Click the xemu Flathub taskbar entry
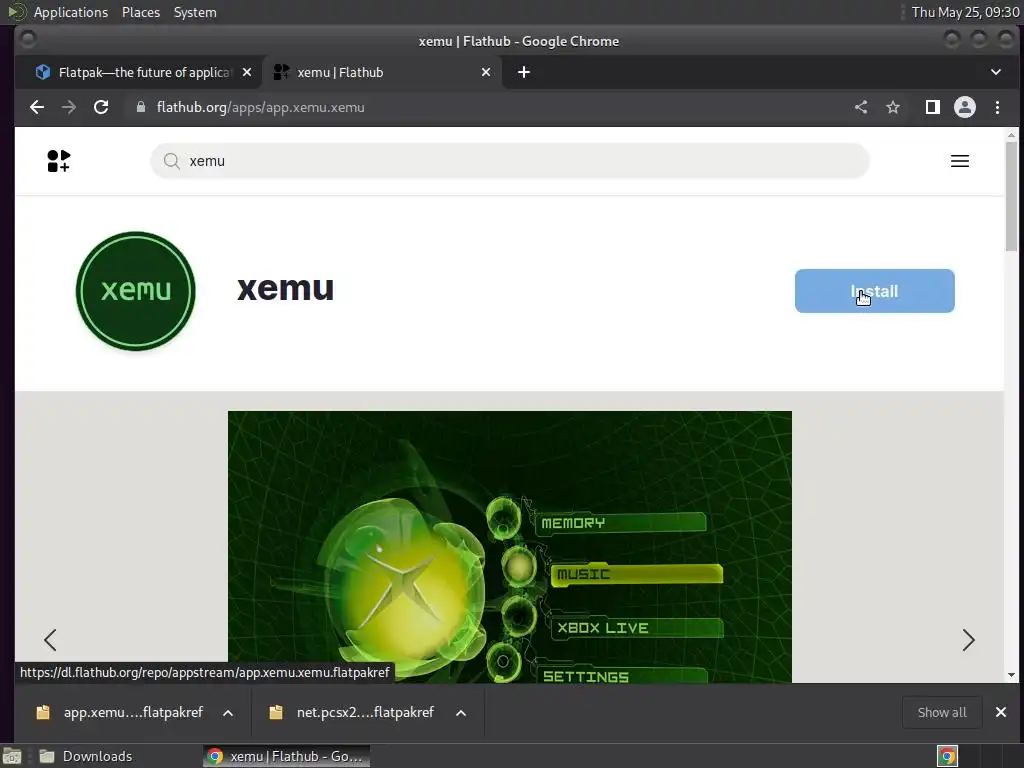Viewport: 1024px width, 768px height. click(287, 756)
